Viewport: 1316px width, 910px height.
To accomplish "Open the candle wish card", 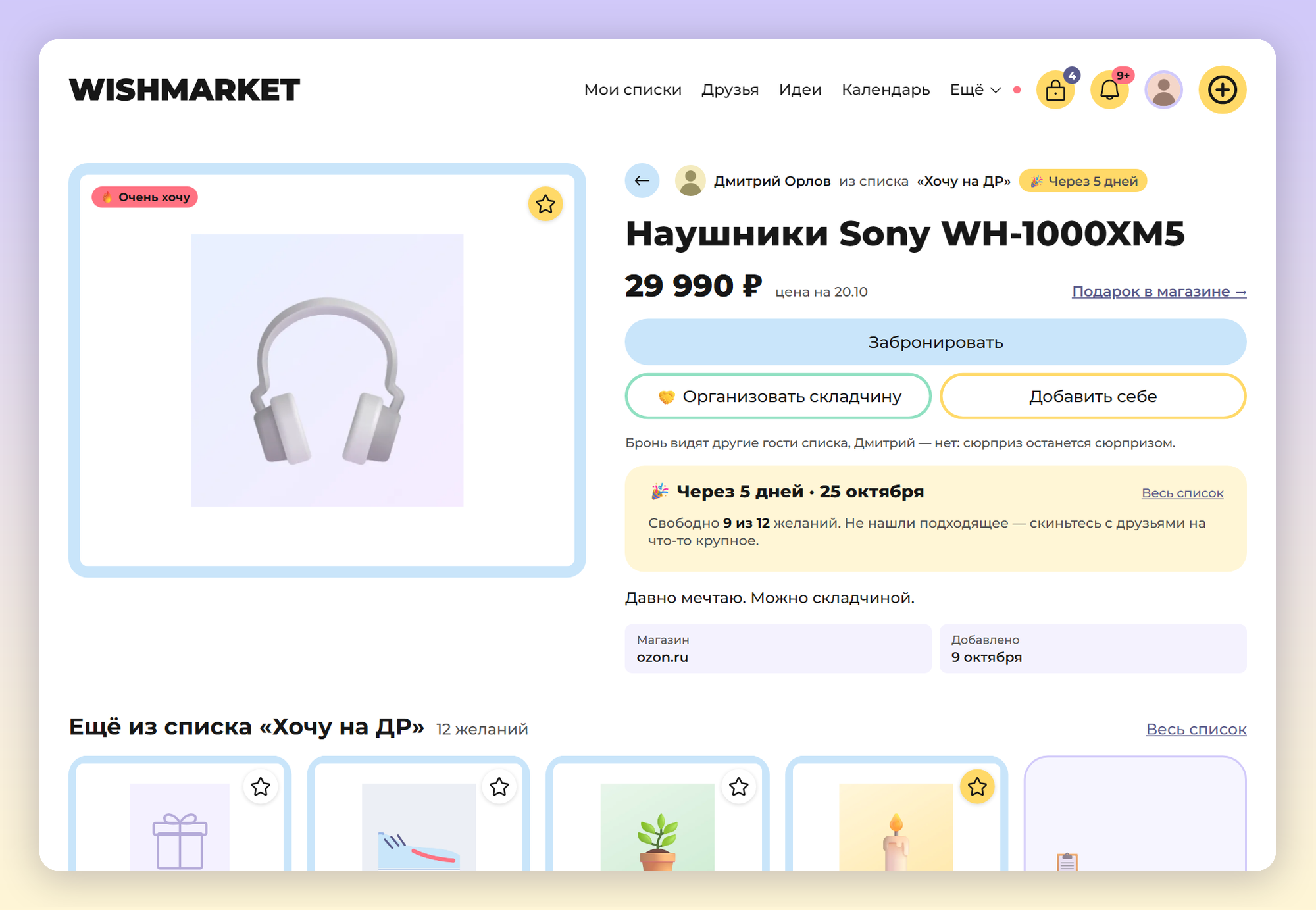I will click(896, 814).
